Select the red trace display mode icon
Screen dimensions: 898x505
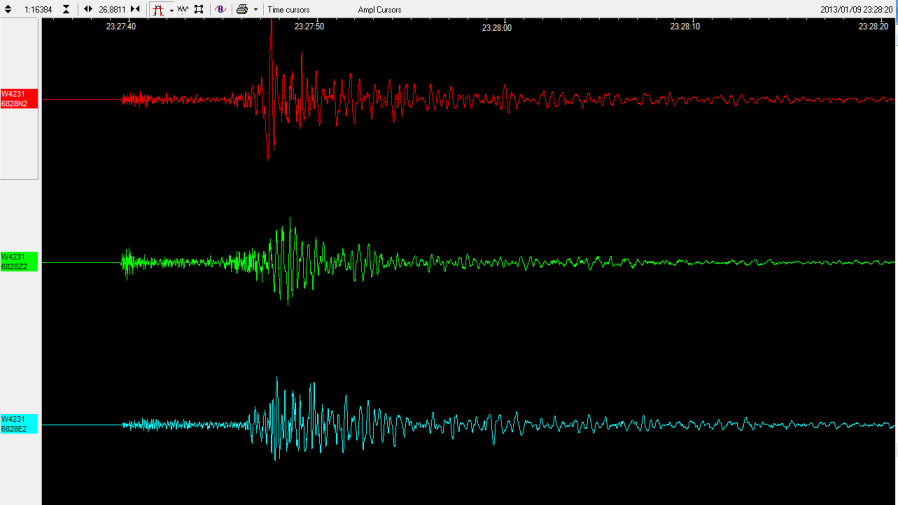(x=158, y=9)
